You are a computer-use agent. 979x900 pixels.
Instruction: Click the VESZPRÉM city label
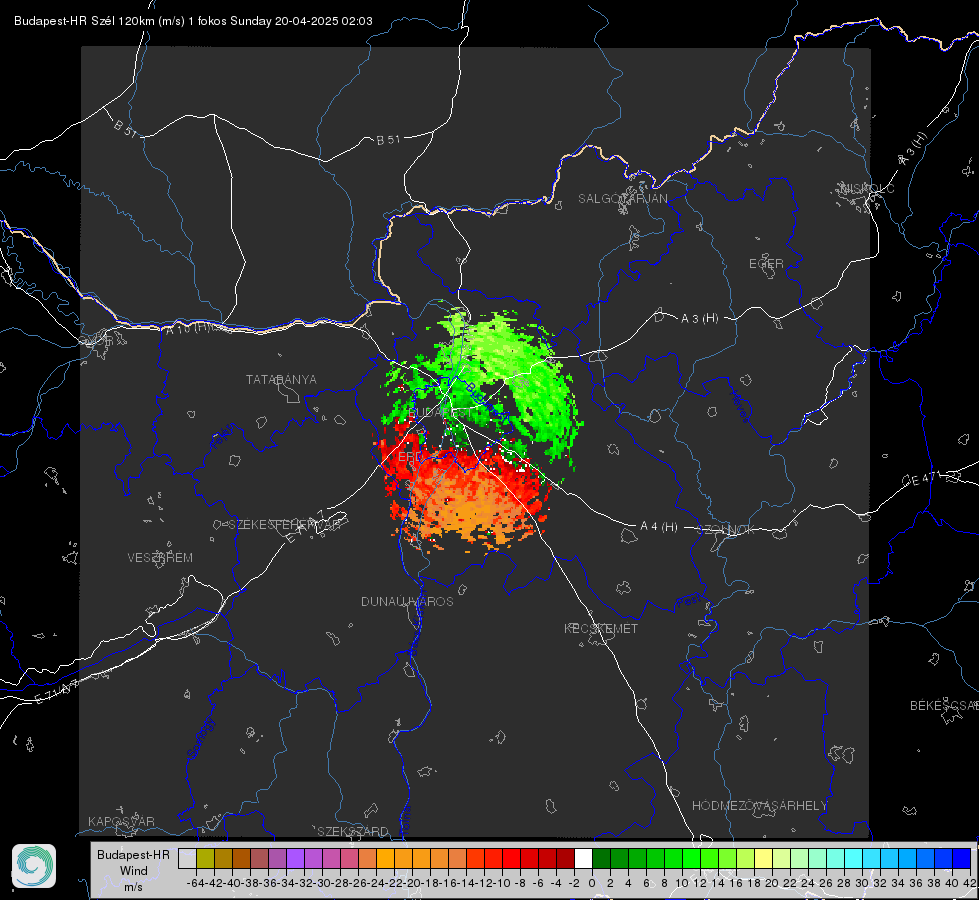click(x=160, y=557)
